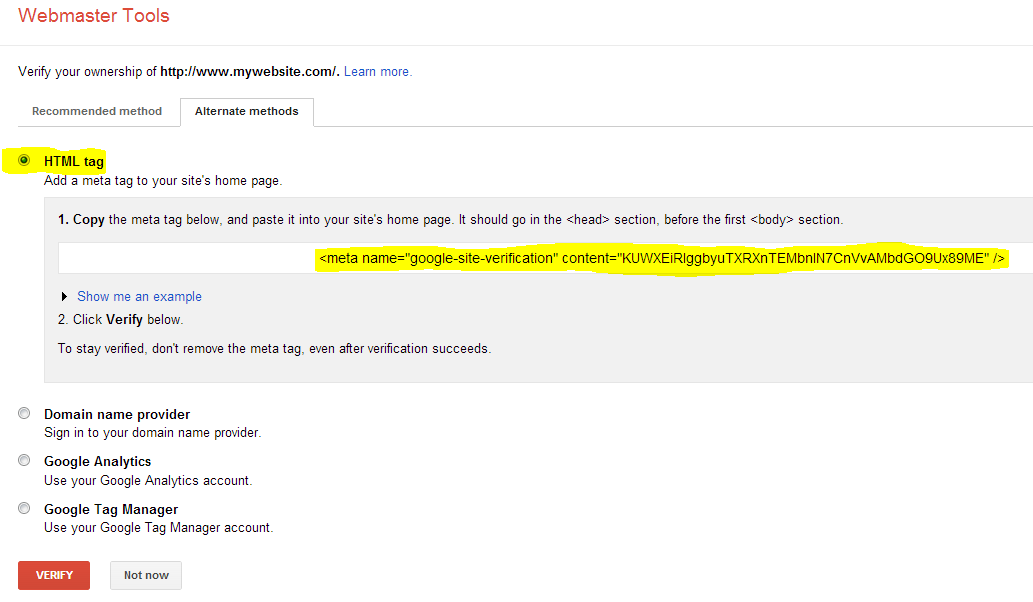Switch to the Recommended method tab
The image size is (1033, 602).
[x=97, y=111]
